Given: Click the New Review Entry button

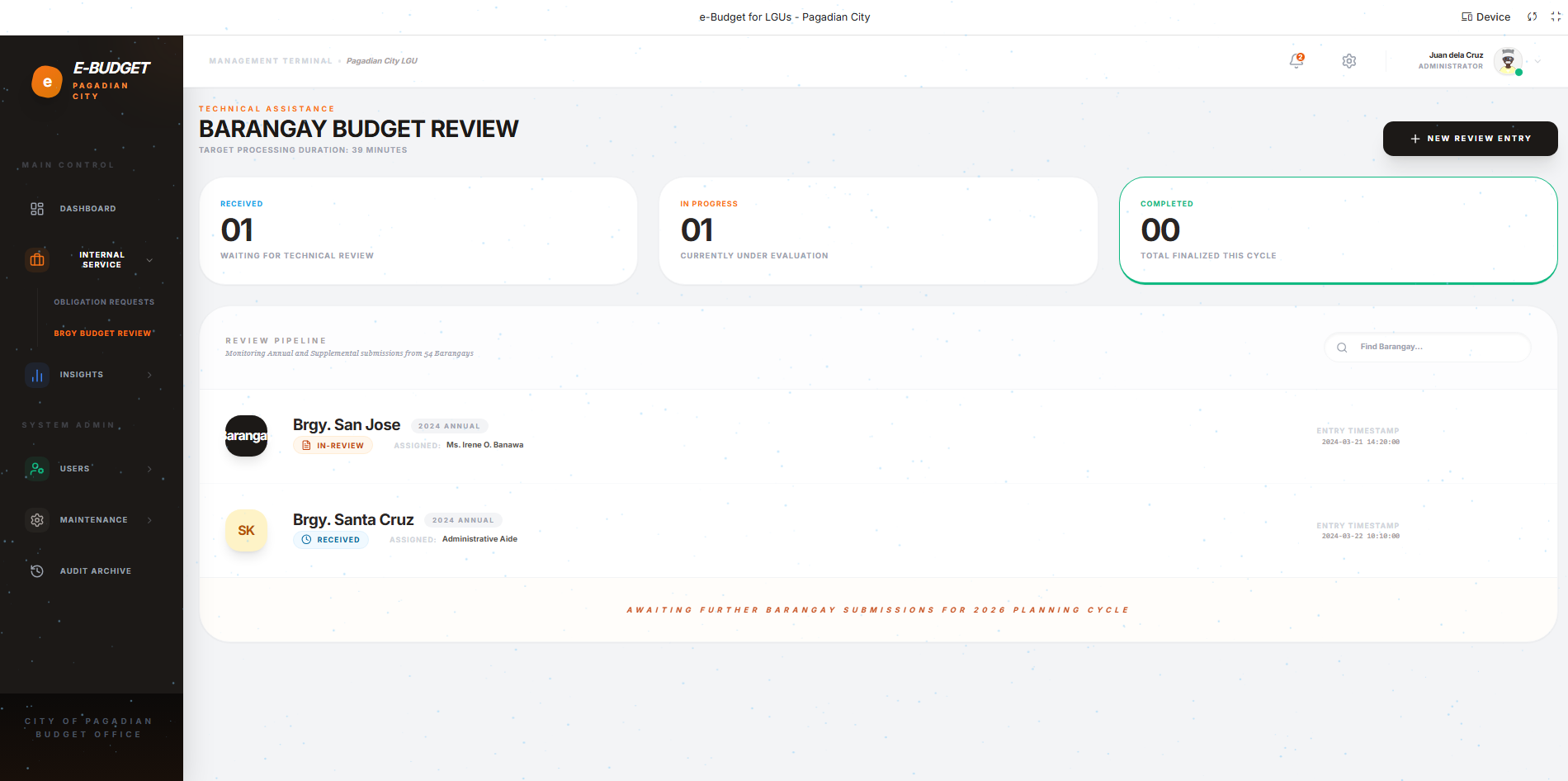Looking at the screenshot, I should click(x=1470, y=139).
